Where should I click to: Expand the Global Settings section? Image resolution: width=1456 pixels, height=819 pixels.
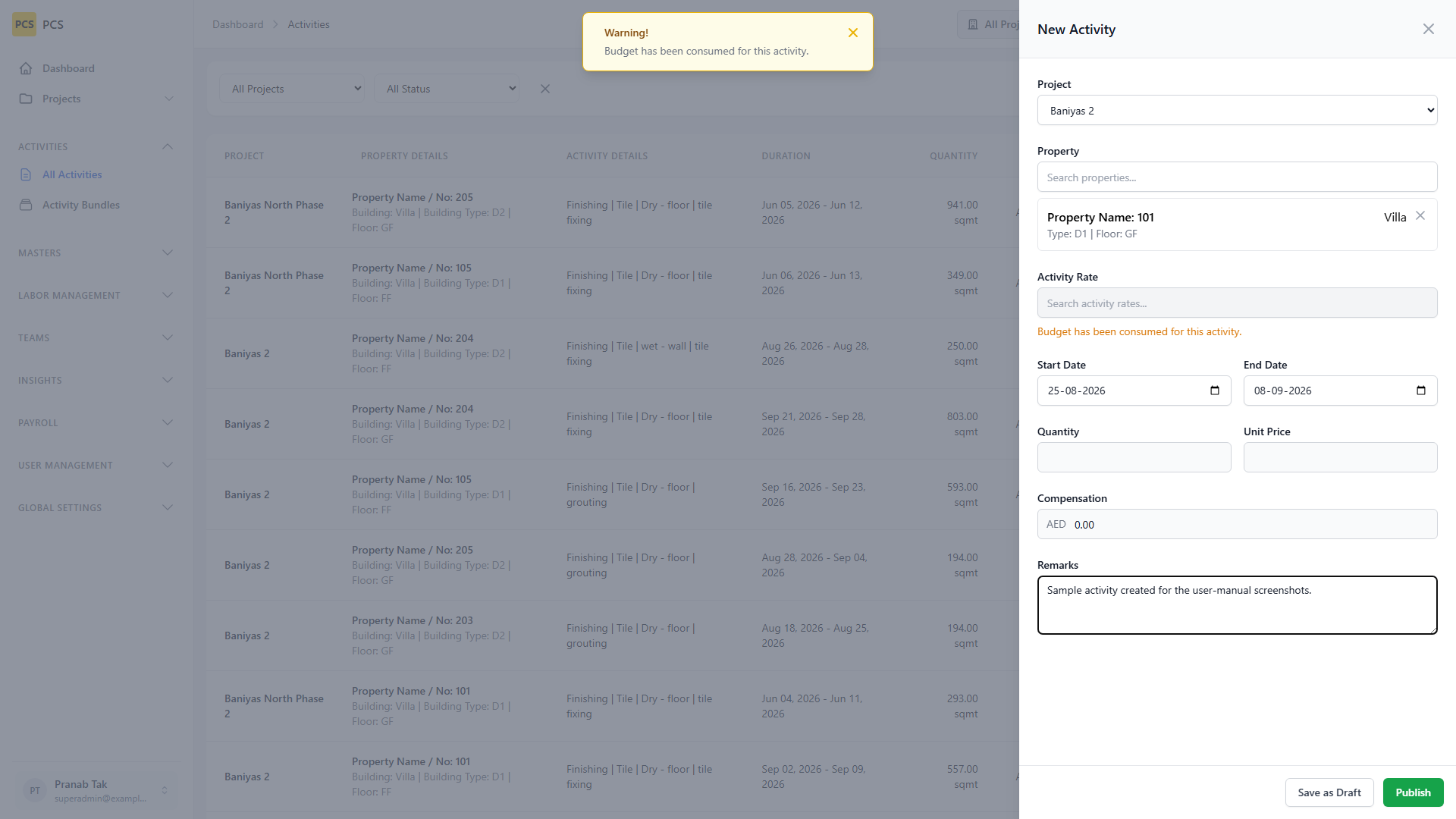pos(168,507)
